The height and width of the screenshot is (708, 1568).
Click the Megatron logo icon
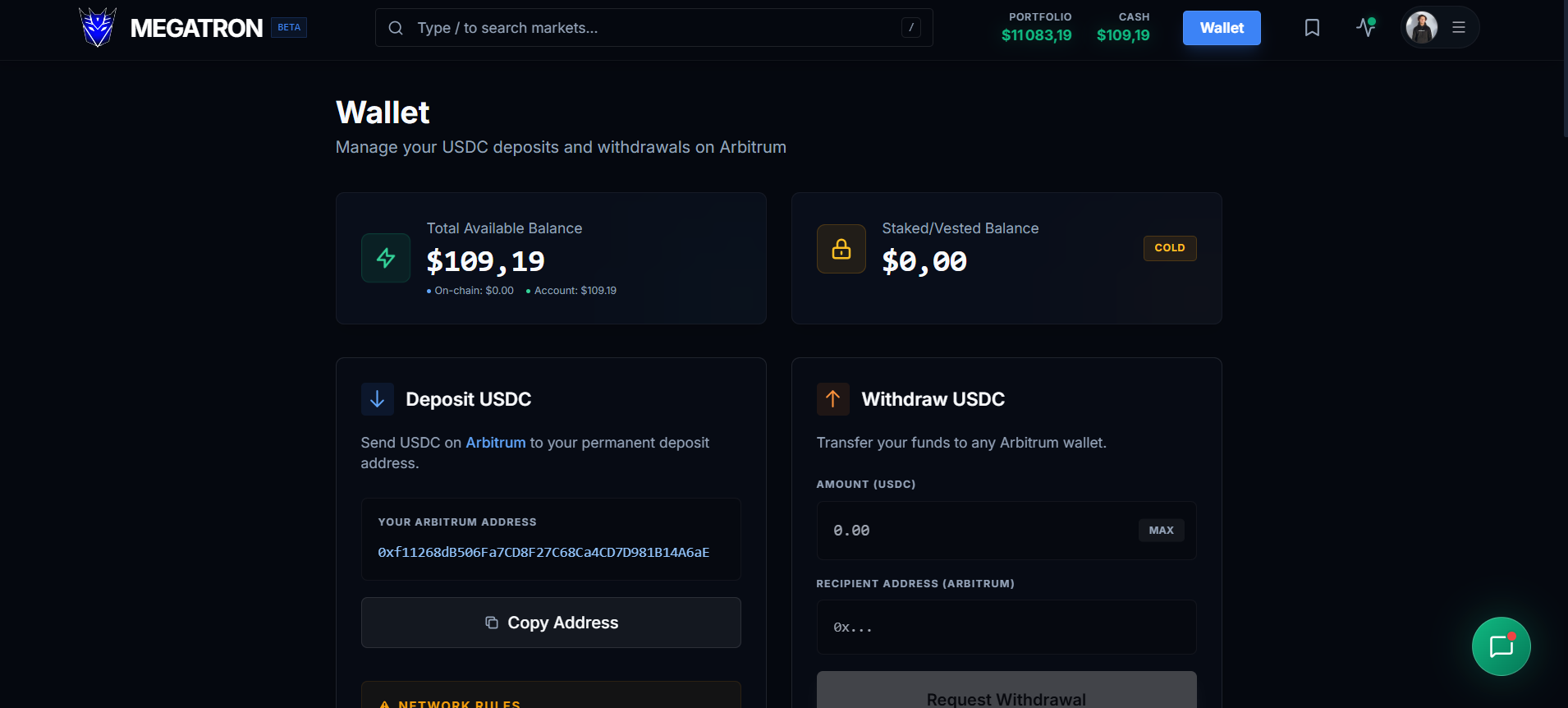pyautogui.click(x=98, y=27)
